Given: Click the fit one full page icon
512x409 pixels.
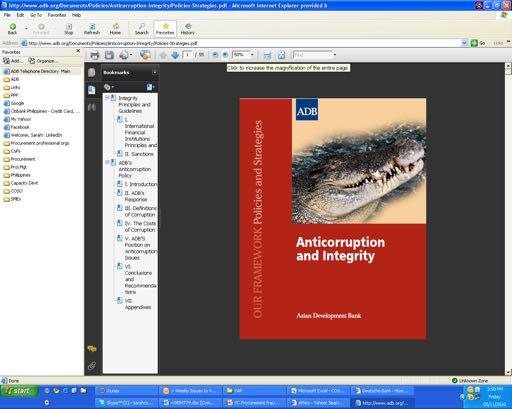Looking at the screenshot, I should 281,55.
